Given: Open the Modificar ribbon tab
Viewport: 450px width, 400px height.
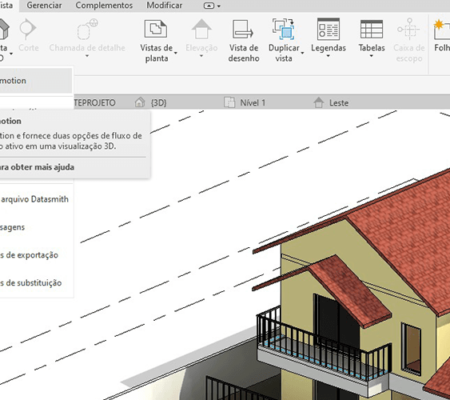Looking at the screenshot, I should click(164, 5).
